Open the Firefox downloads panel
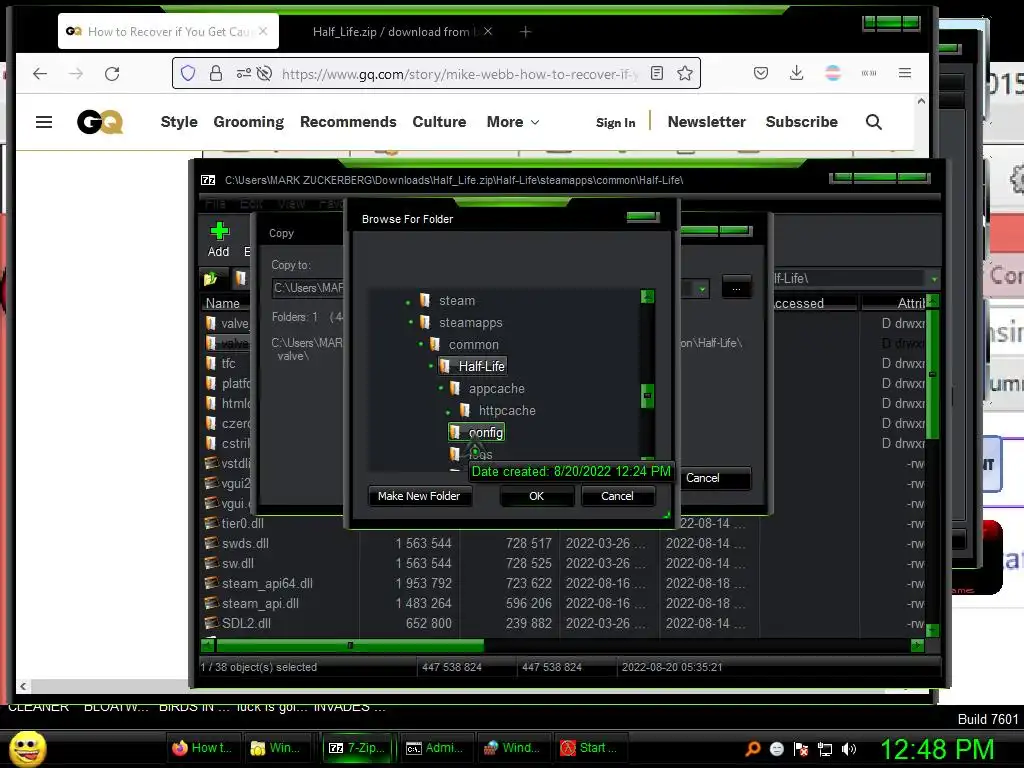1024x768 pixels. [x=796, y=73]
